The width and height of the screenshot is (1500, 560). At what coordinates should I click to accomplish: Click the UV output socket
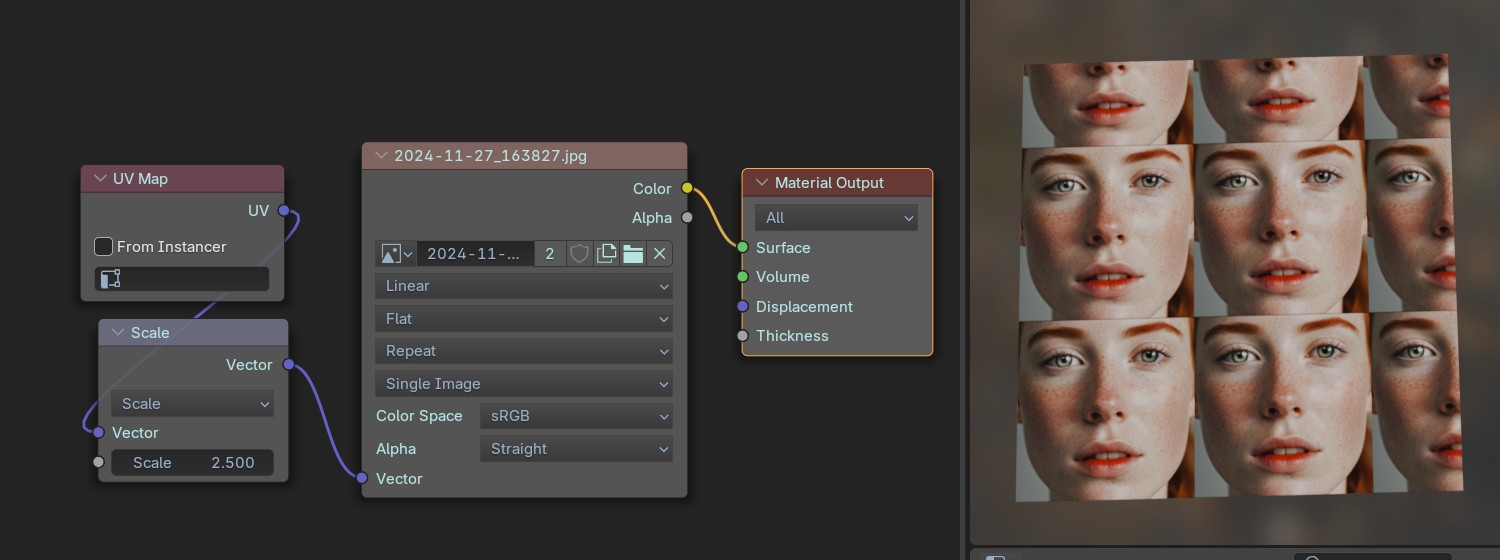coord(284,211)
